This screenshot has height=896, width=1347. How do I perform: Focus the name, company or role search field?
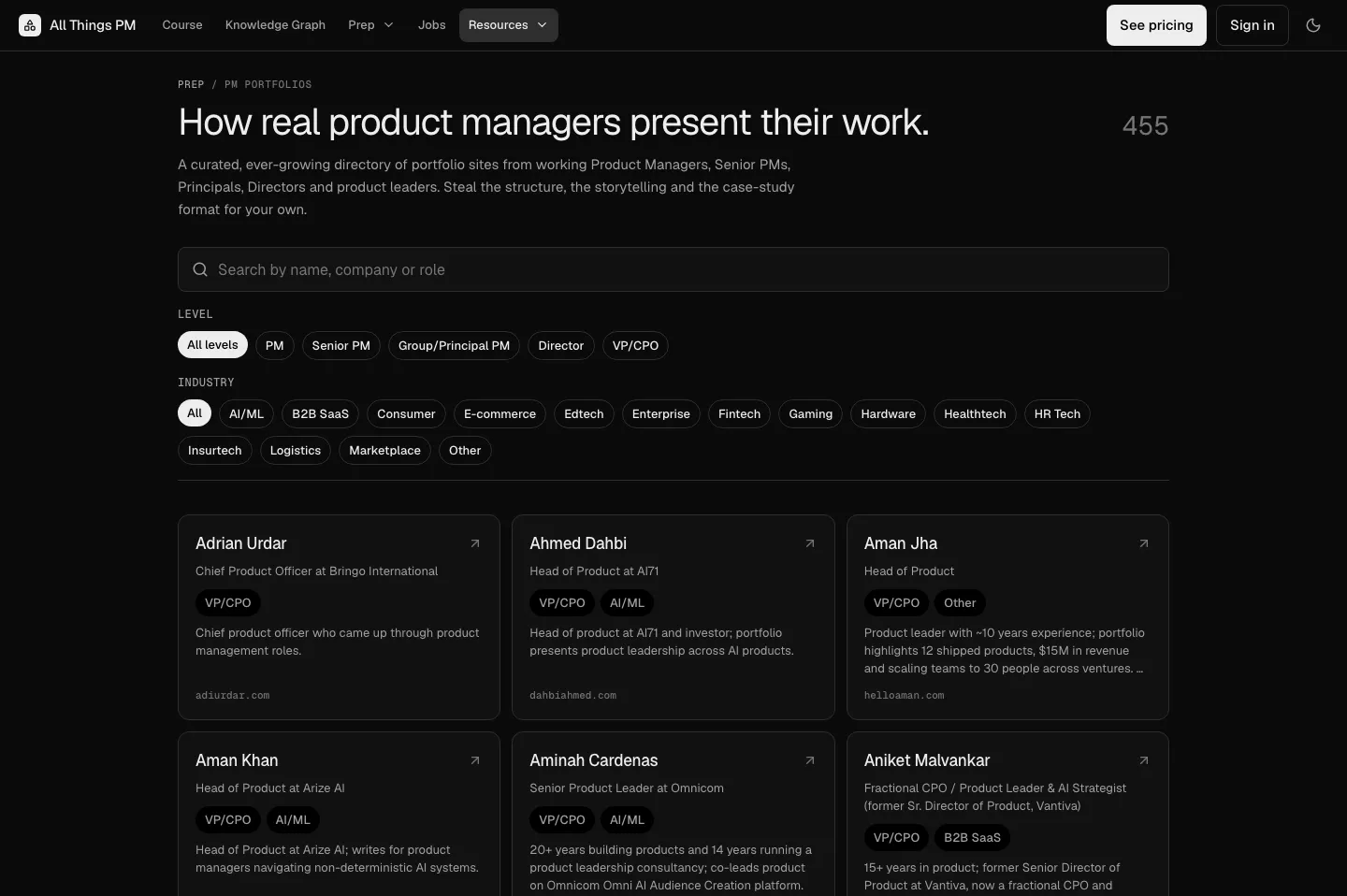click(673, 269)
